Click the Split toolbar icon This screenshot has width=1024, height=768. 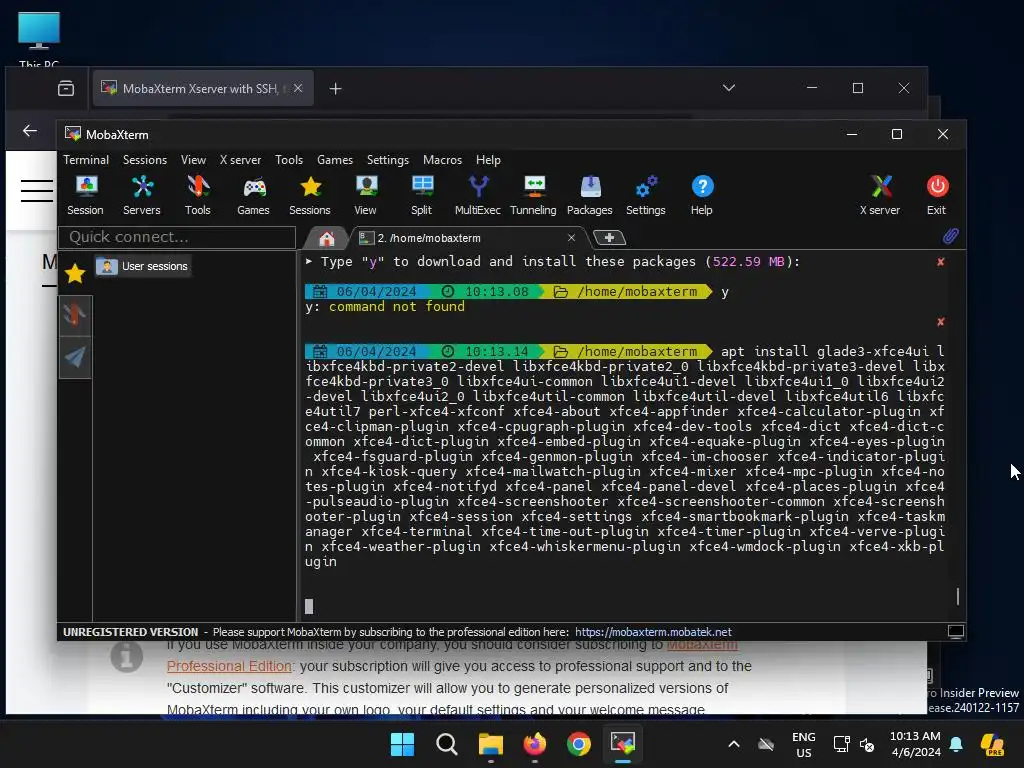422,195
